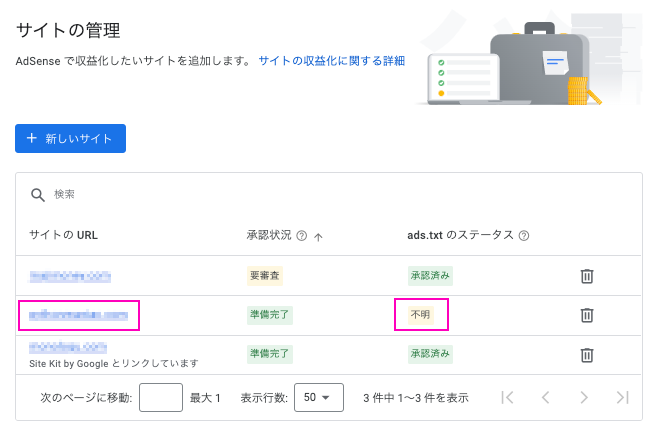Open help icon next to ads.txt のステータス
656x435 pixels.
[524, 236]
